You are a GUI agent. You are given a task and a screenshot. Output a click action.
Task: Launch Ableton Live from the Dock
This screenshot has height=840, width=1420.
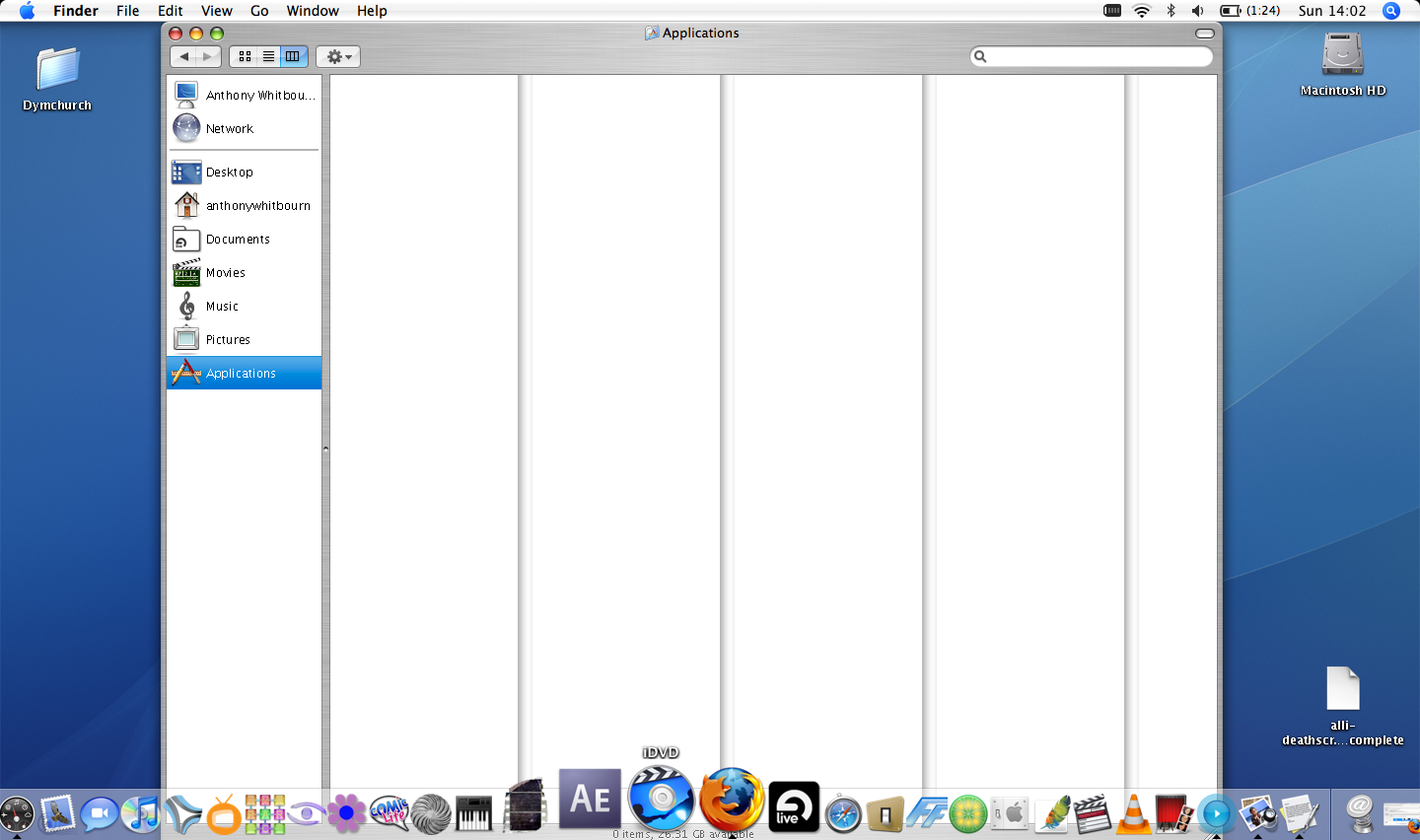click(794, 806)
